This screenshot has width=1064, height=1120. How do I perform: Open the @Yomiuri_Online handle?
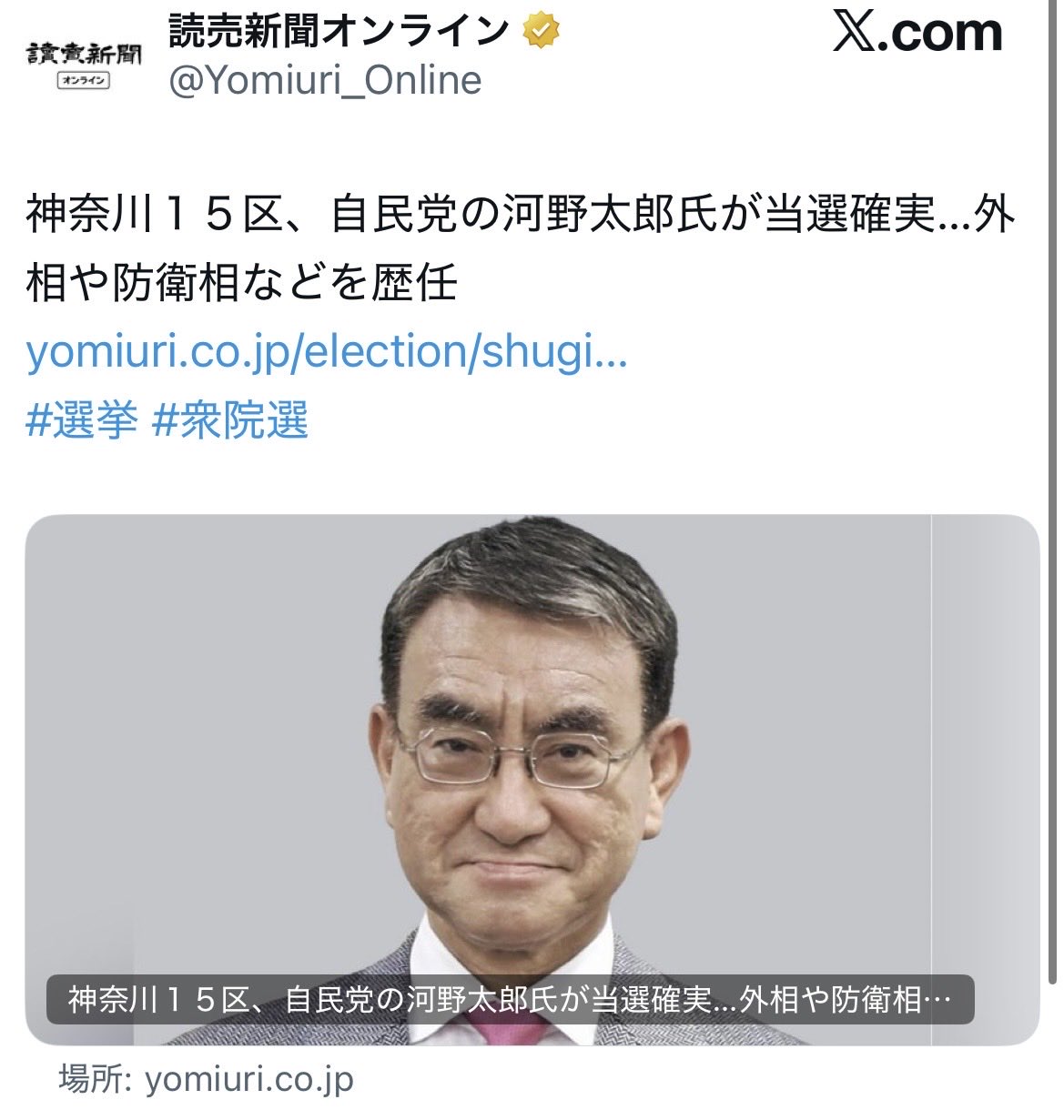click(x=325, y=81)
